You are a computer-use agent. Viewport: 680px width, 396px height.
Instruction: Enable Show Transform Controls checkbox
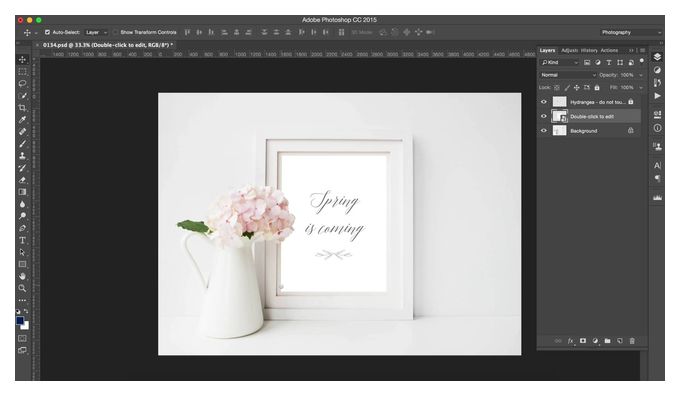pos(115,32)
